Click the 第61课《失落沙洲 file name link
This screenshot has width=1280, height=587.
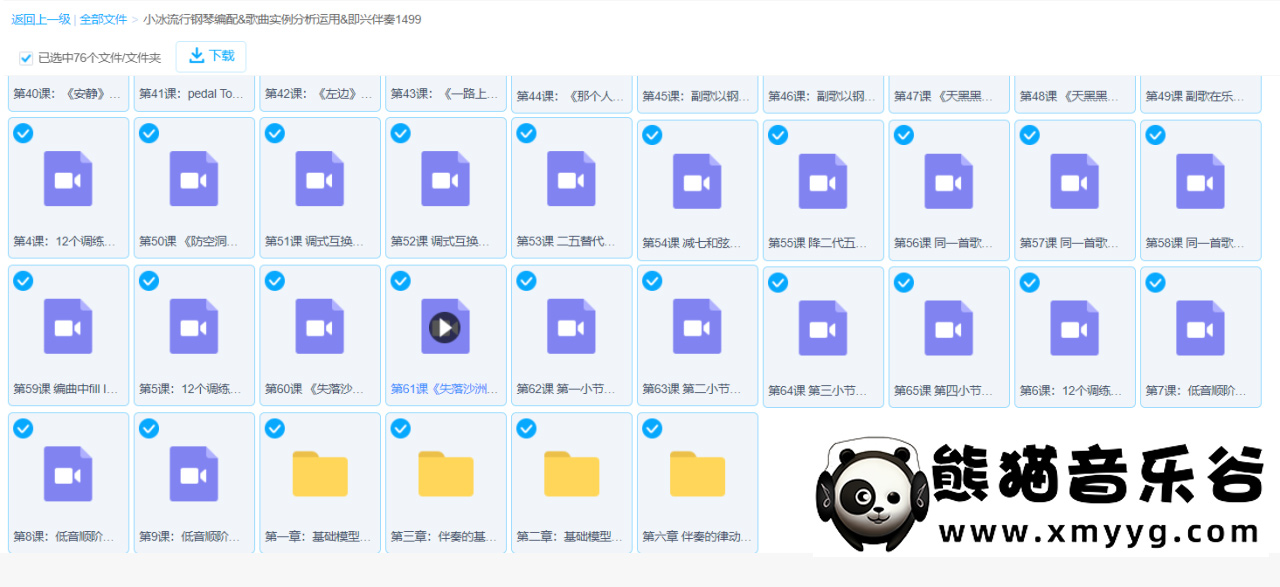tap(445, 389)
